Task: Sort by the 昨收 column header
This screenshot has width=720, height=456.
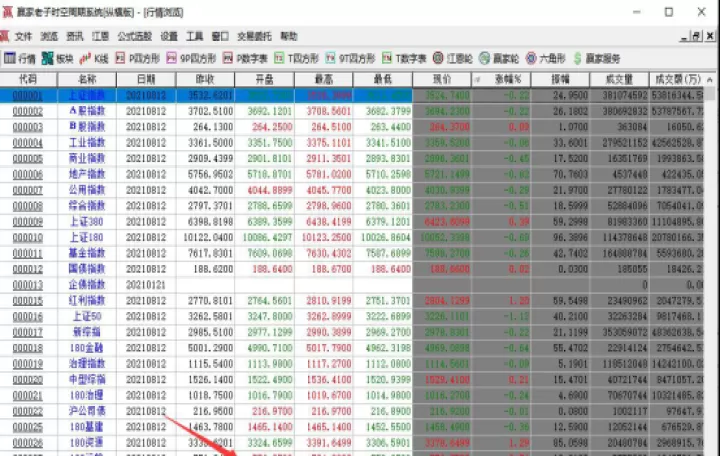Action: point(205,79)
